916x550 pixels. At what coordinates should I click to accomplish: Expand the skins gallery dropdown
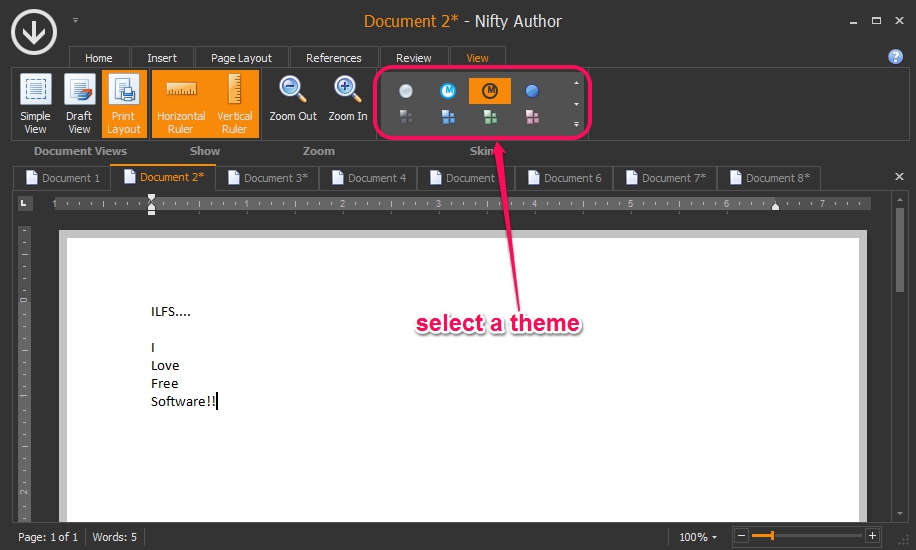tap(576, 124)
